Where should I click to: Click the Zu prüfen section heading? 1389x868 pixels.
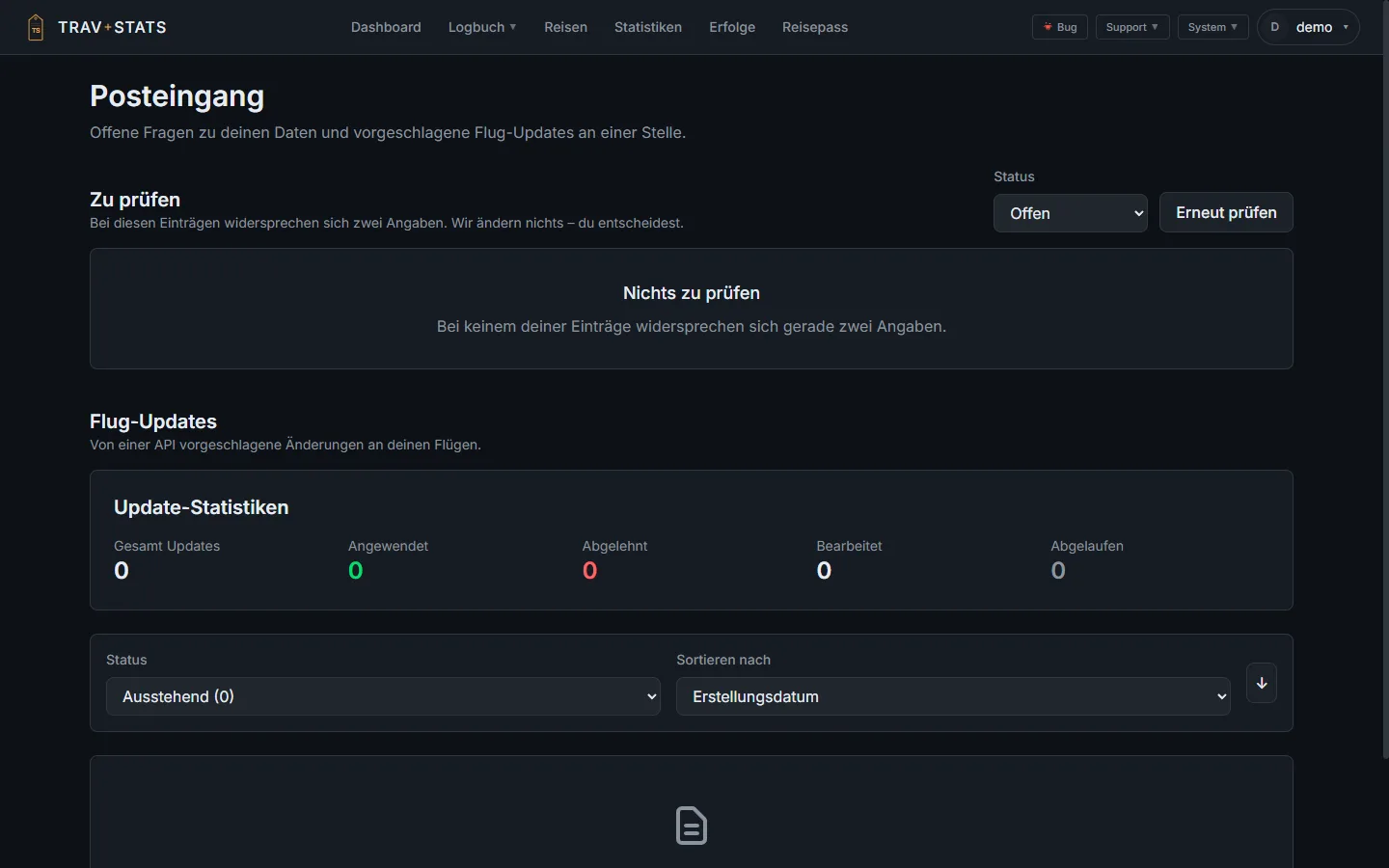[x=135, y=200]
